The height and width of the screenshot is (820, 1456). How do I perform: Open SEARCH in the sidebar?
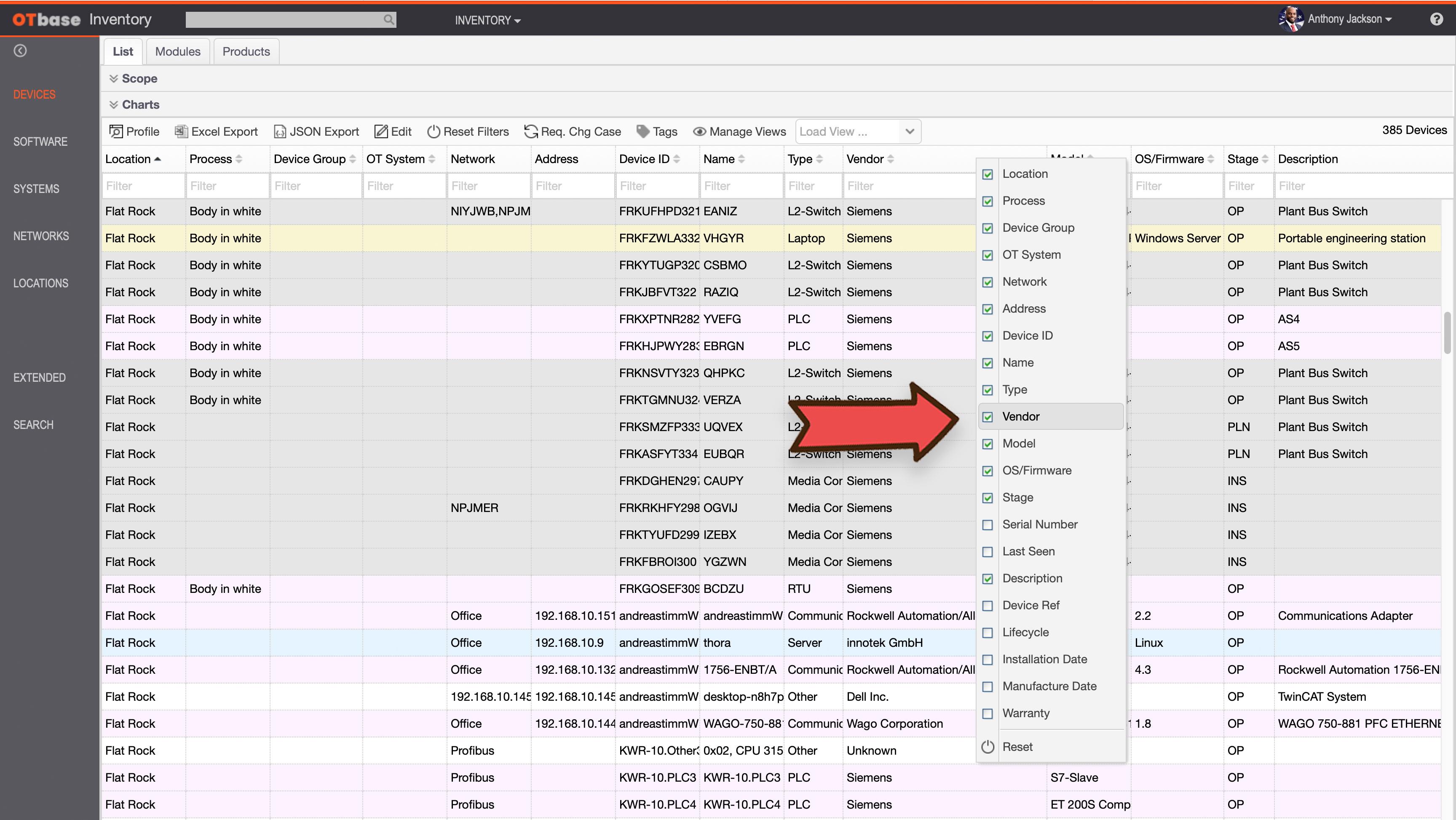[x=33, y=425]
